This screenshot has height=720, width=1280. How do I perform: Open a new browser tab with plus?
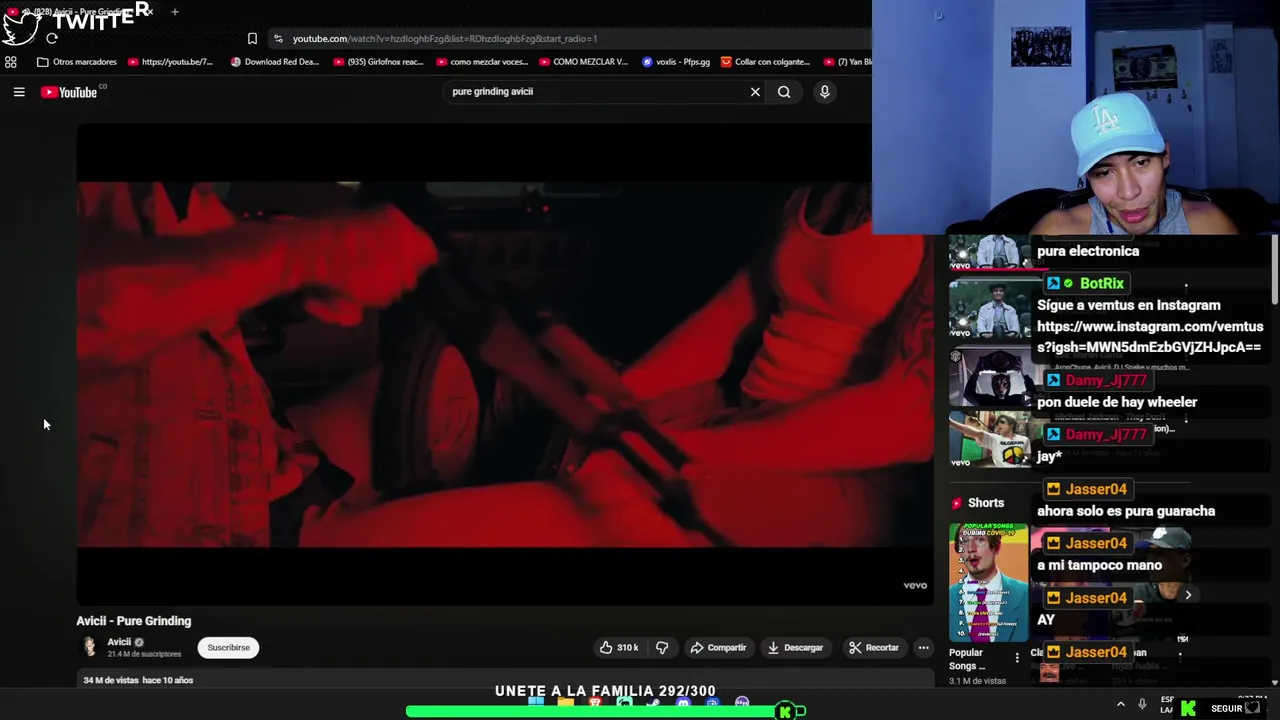tap(175, 12)
